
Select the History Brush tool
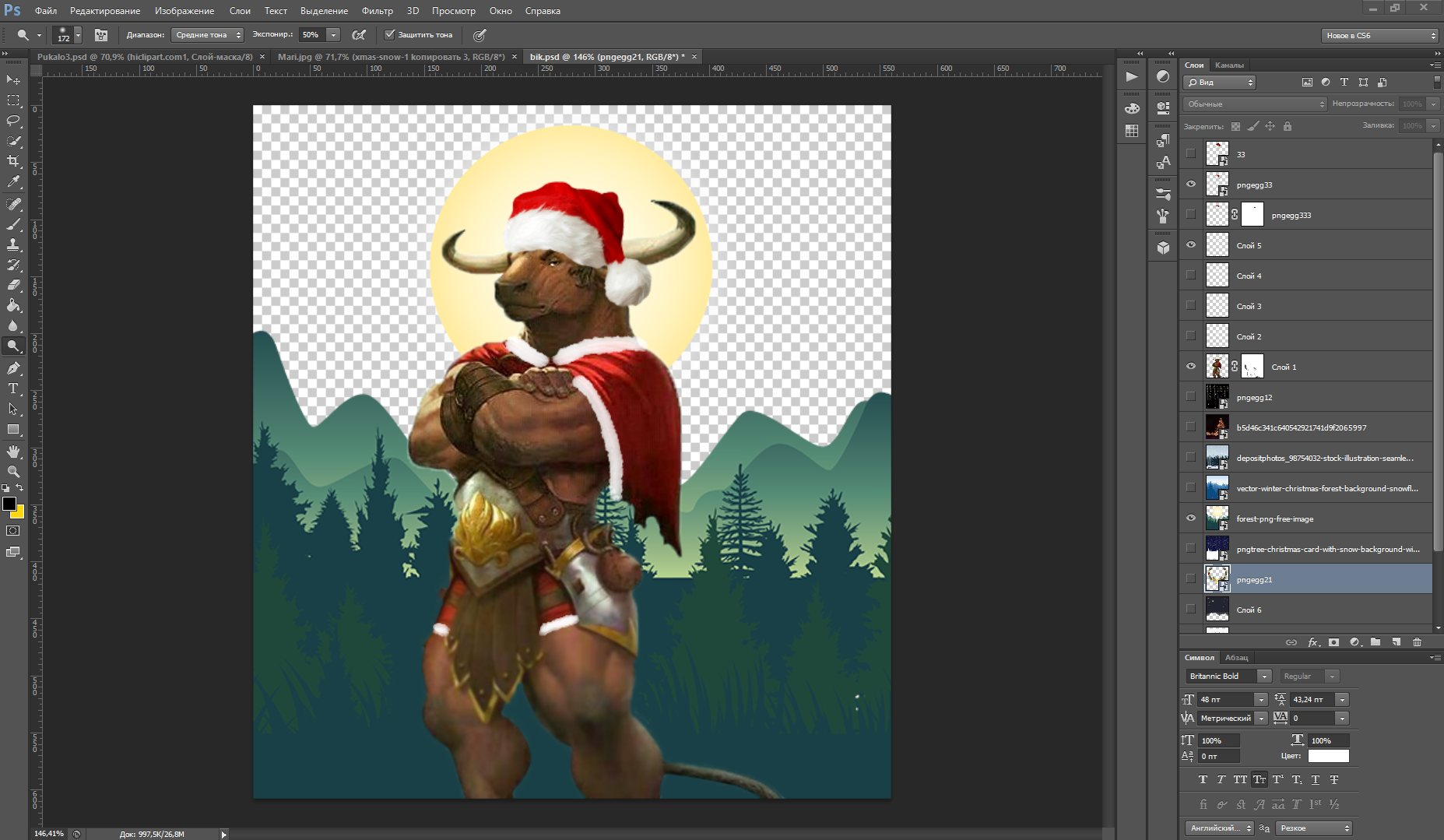(x=13, y=265)
